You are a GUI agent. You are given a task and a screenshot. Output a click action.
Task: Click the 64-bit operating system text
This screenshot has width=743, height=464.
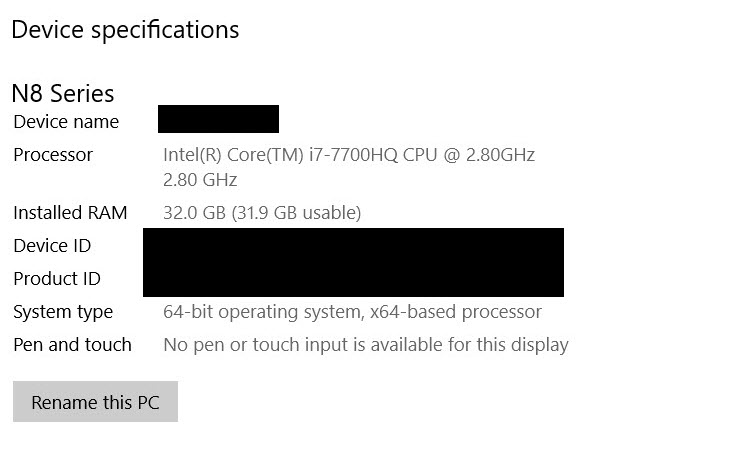pos(263,312)
